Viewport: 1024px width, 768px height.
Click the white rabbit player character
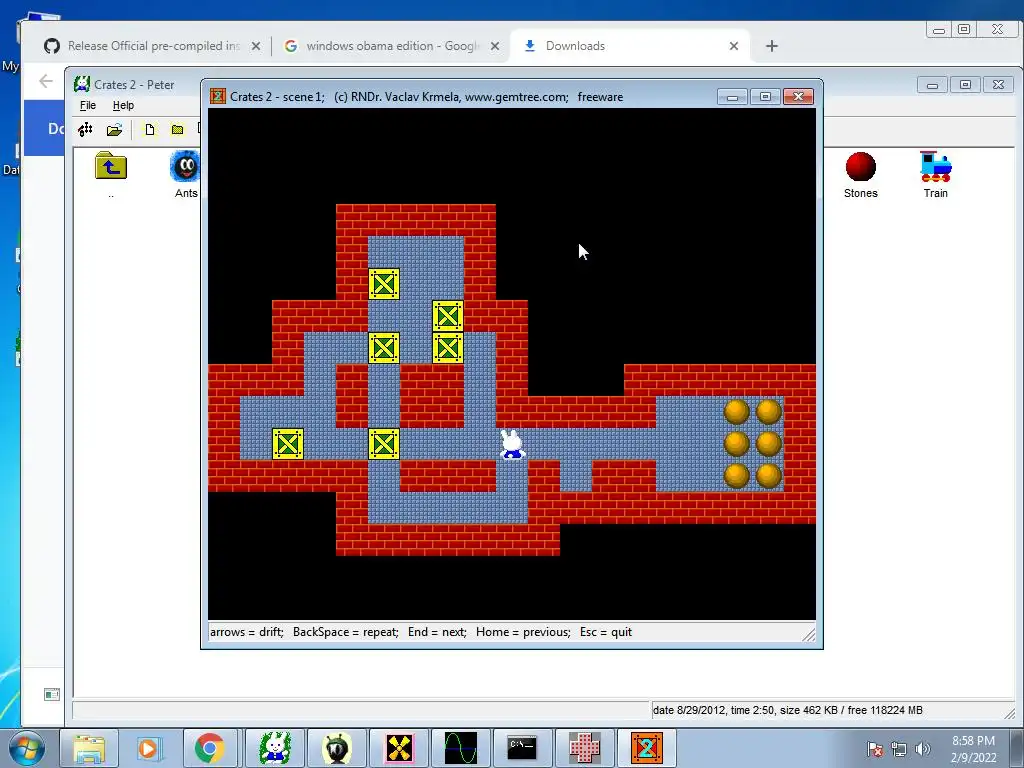pos(512,445)
